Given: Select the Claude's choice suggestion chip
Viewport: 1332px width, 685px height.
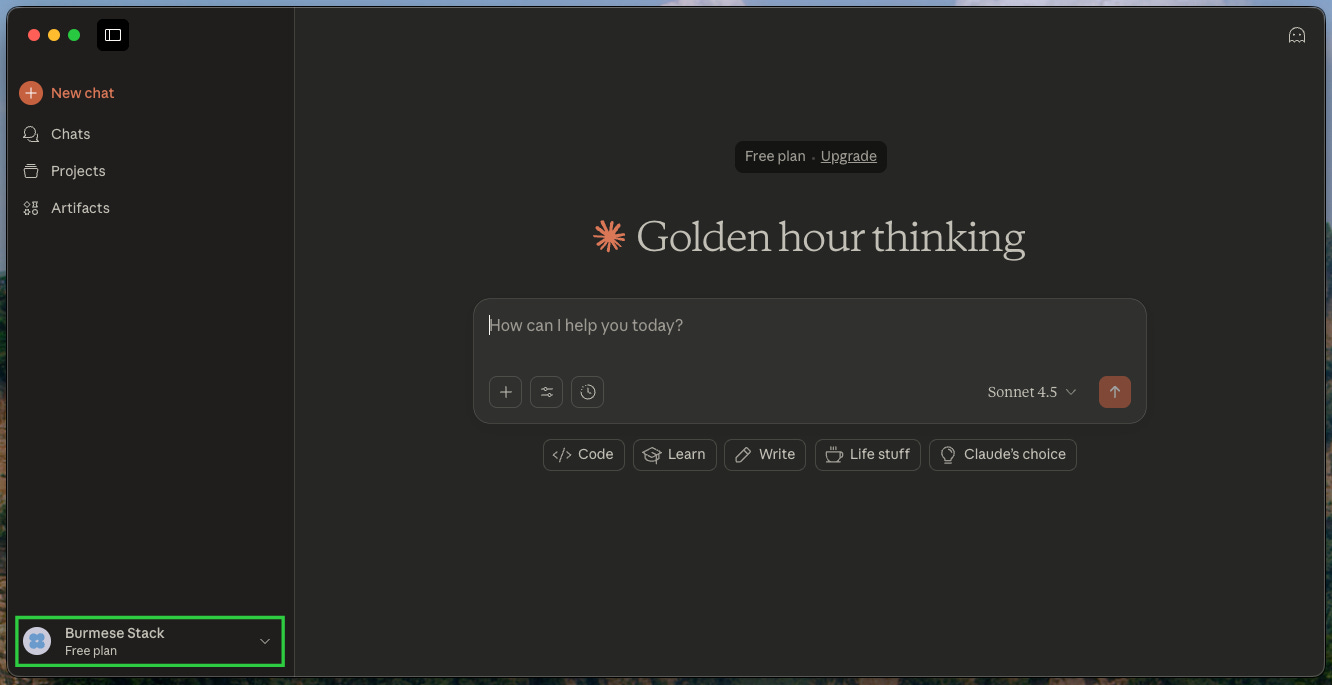Looking at the screenshot, I should (x=1003, y=454).
